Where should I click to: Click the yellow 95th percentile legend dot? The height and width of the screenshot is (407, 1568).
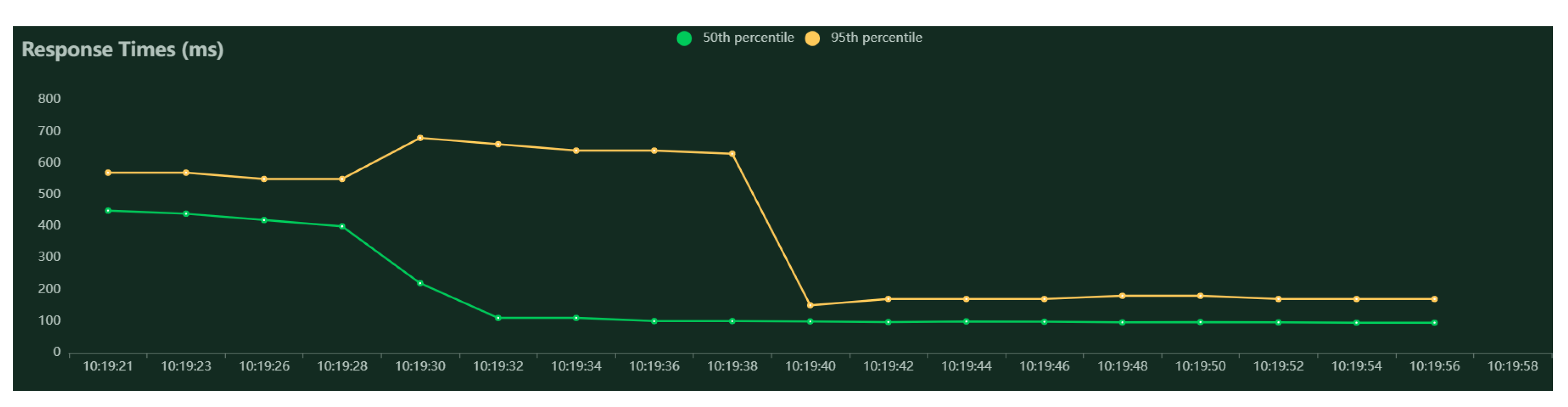[812, 38]
